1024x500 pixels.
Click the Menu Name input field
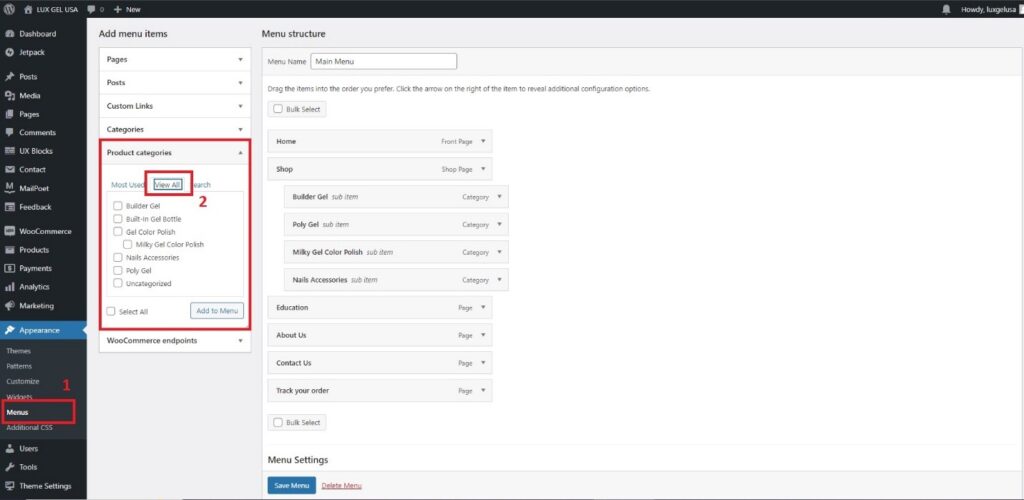click(383, 61)
